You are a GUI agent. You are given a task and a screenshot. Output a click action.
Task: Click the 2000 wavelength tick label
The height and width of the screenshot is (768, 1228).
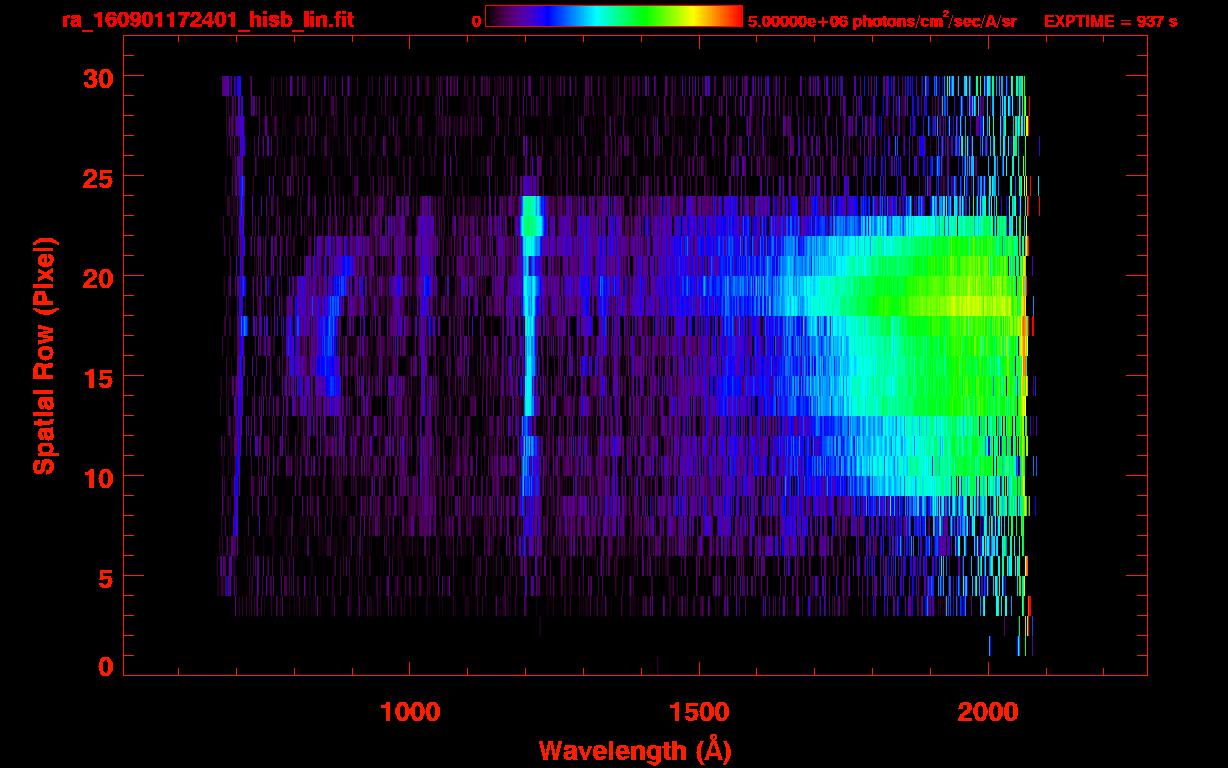[988, 712]
